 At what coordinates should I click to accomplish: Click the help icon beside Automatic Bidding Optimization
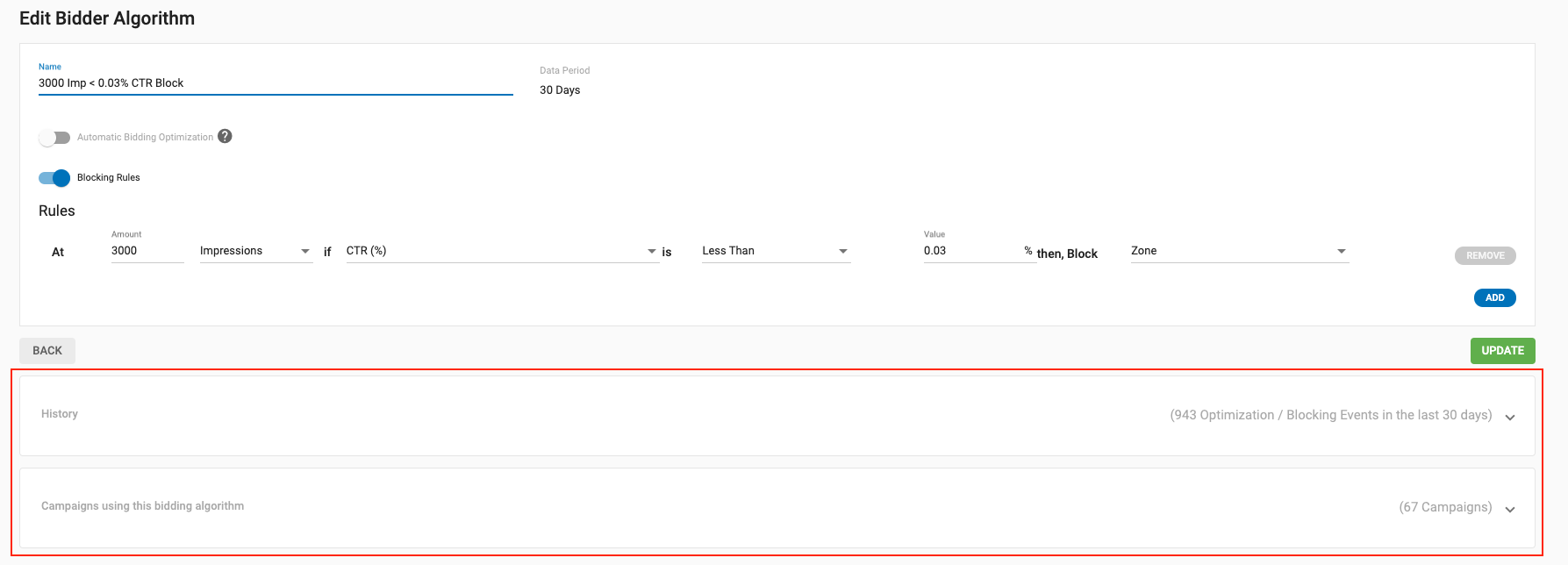pyautogui.click(x=225, y=136)
